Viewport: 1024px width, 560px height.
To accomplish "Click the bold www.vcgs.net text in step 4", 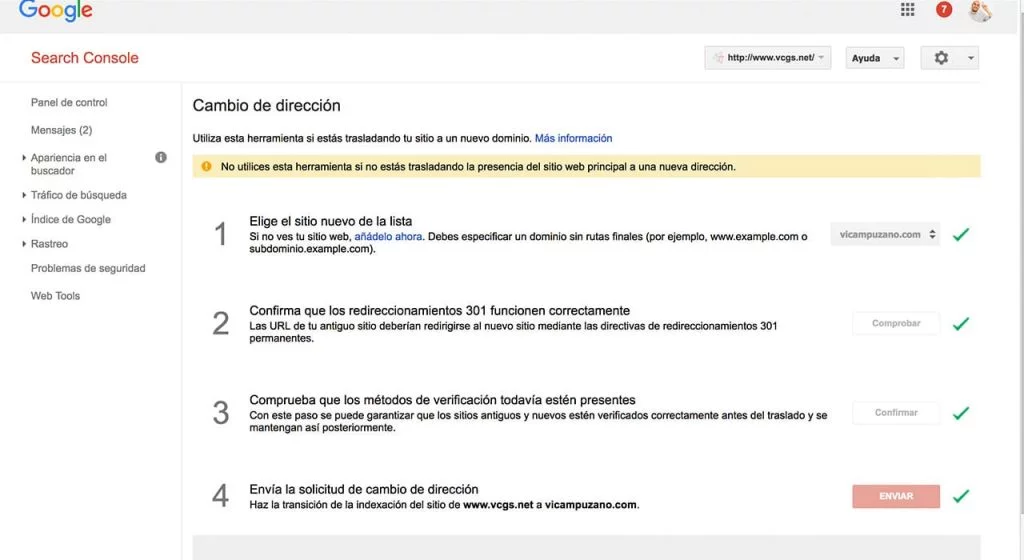I will pyautogui.click(x=498, y=505).
